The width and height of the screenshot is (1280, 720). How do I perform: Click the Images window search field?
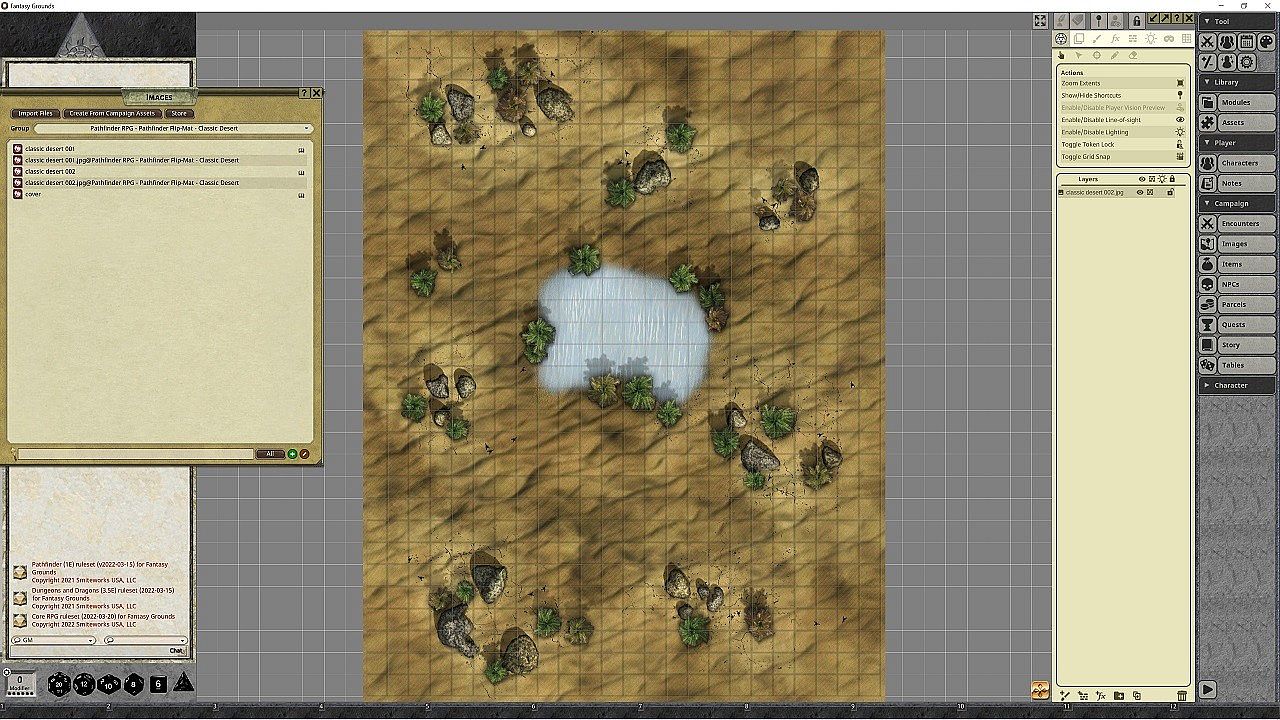(136, 454)
